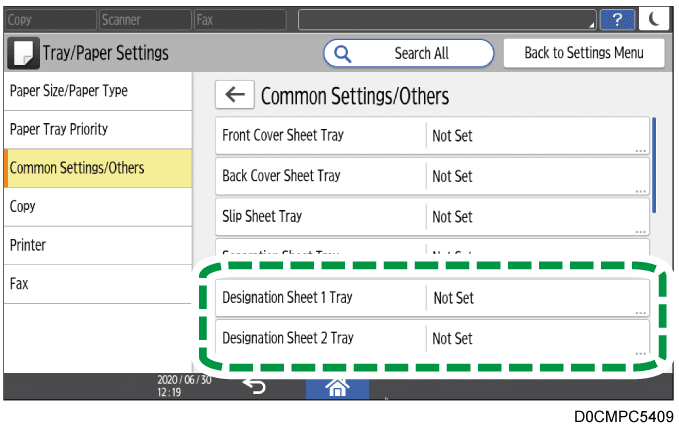Image resolution: width=679 pixels, height=427 pixels.
Task: Select Common Settings/Others in sidebar
Action: point(97,168)
